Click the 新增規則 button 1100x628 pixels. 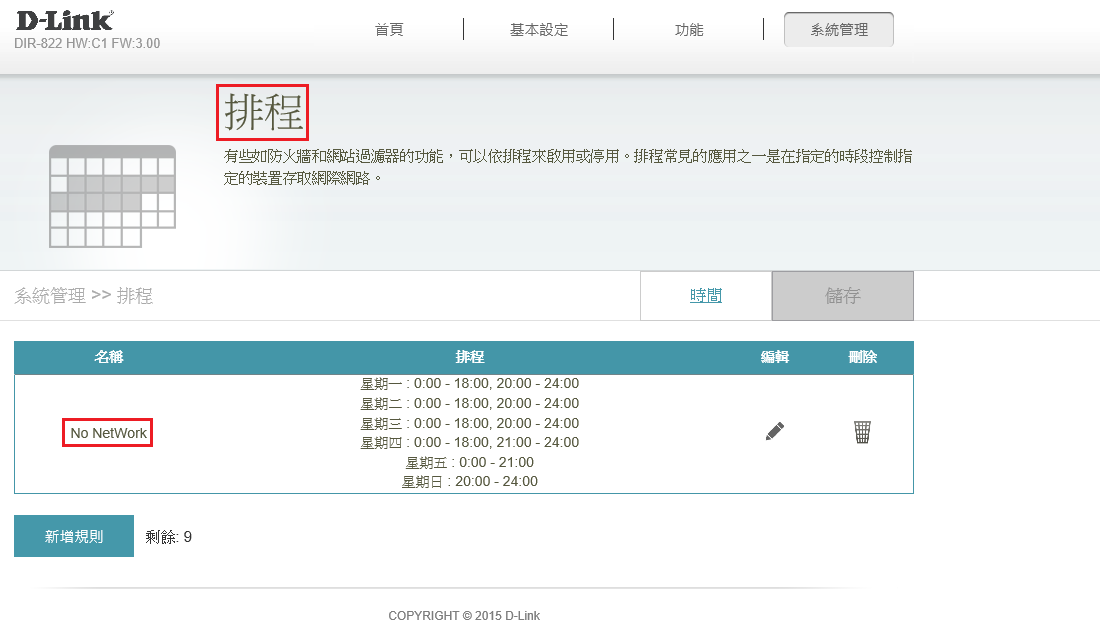74,537
